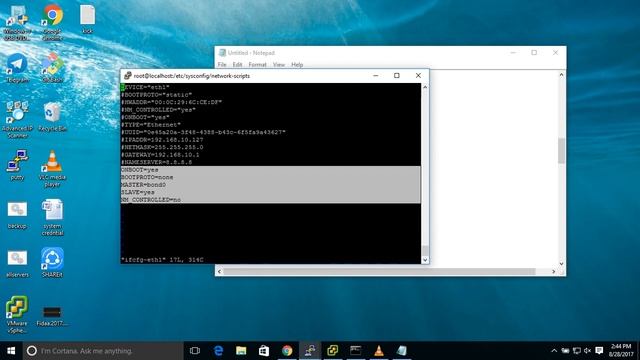
Task: Open the View menu in Notepad
Action: pyautogui.click(x=279, y=64)
